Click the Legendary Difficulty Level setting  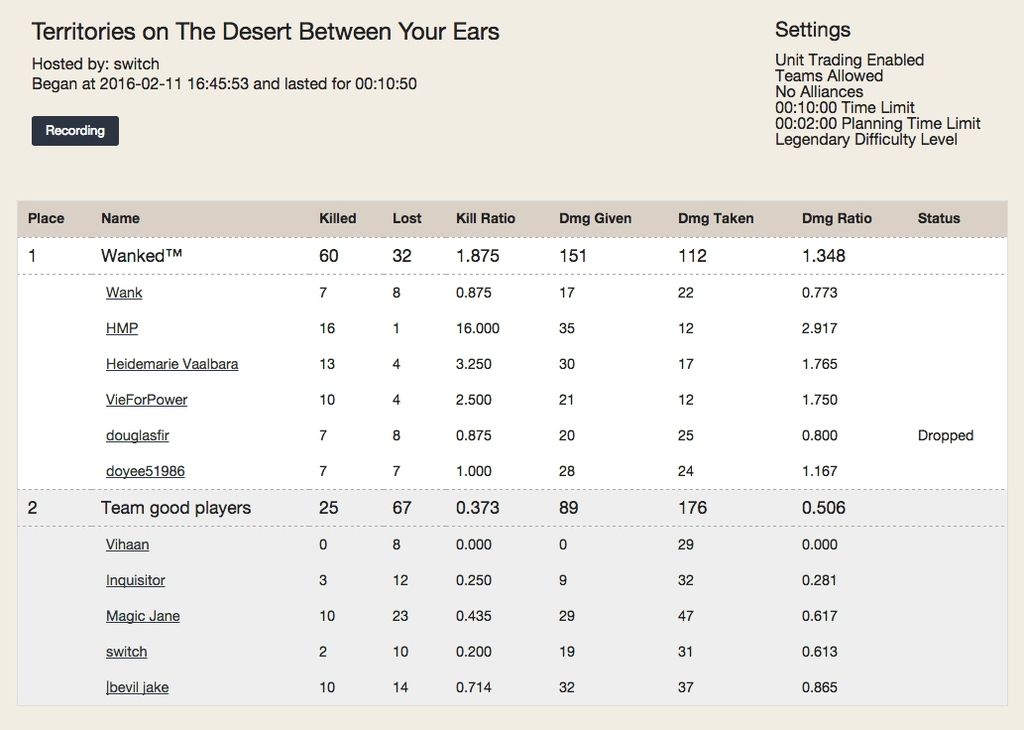(866, 139)
